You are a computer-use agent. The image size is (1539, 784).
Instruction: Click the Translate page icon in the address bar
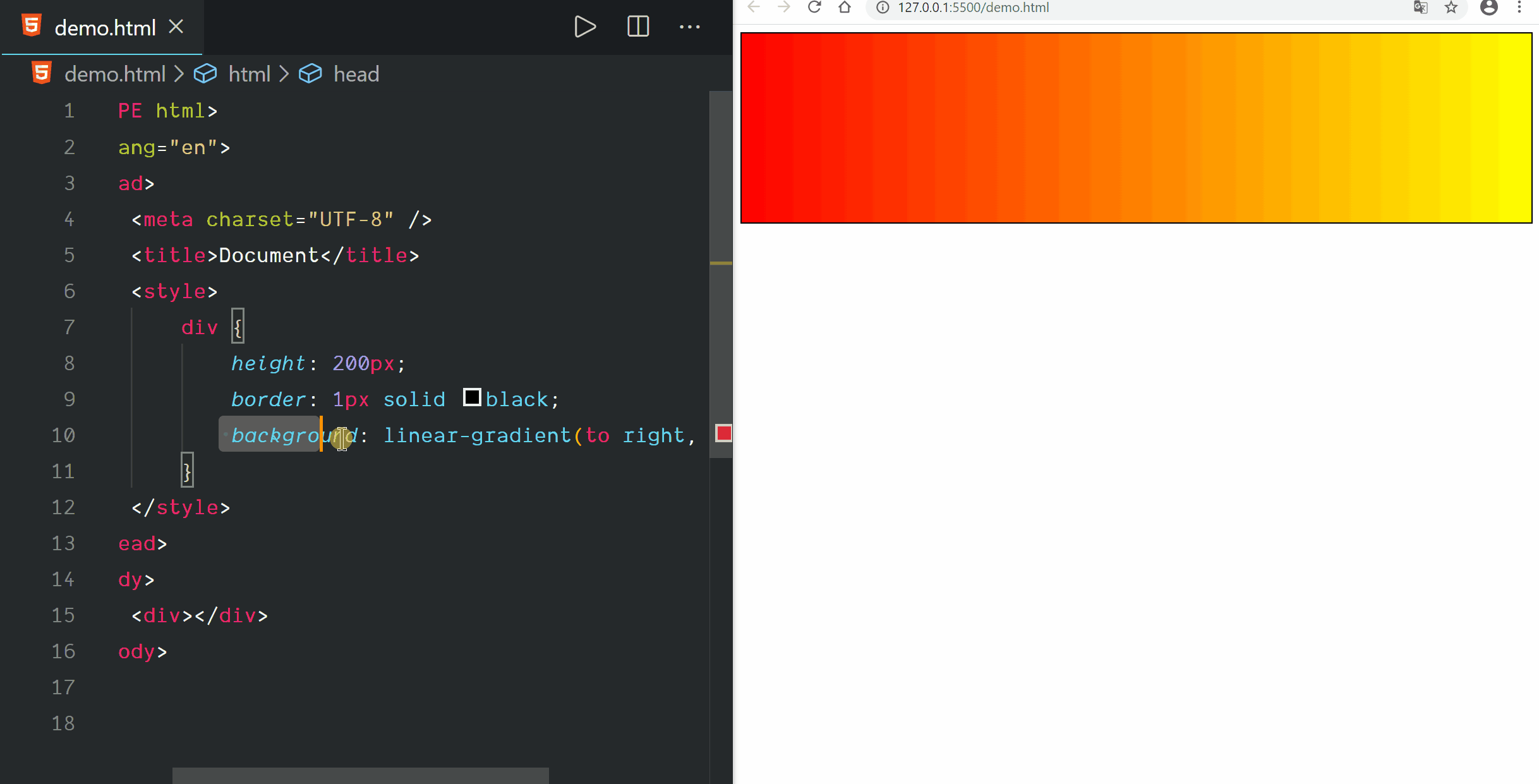(x=1421, y=8)
